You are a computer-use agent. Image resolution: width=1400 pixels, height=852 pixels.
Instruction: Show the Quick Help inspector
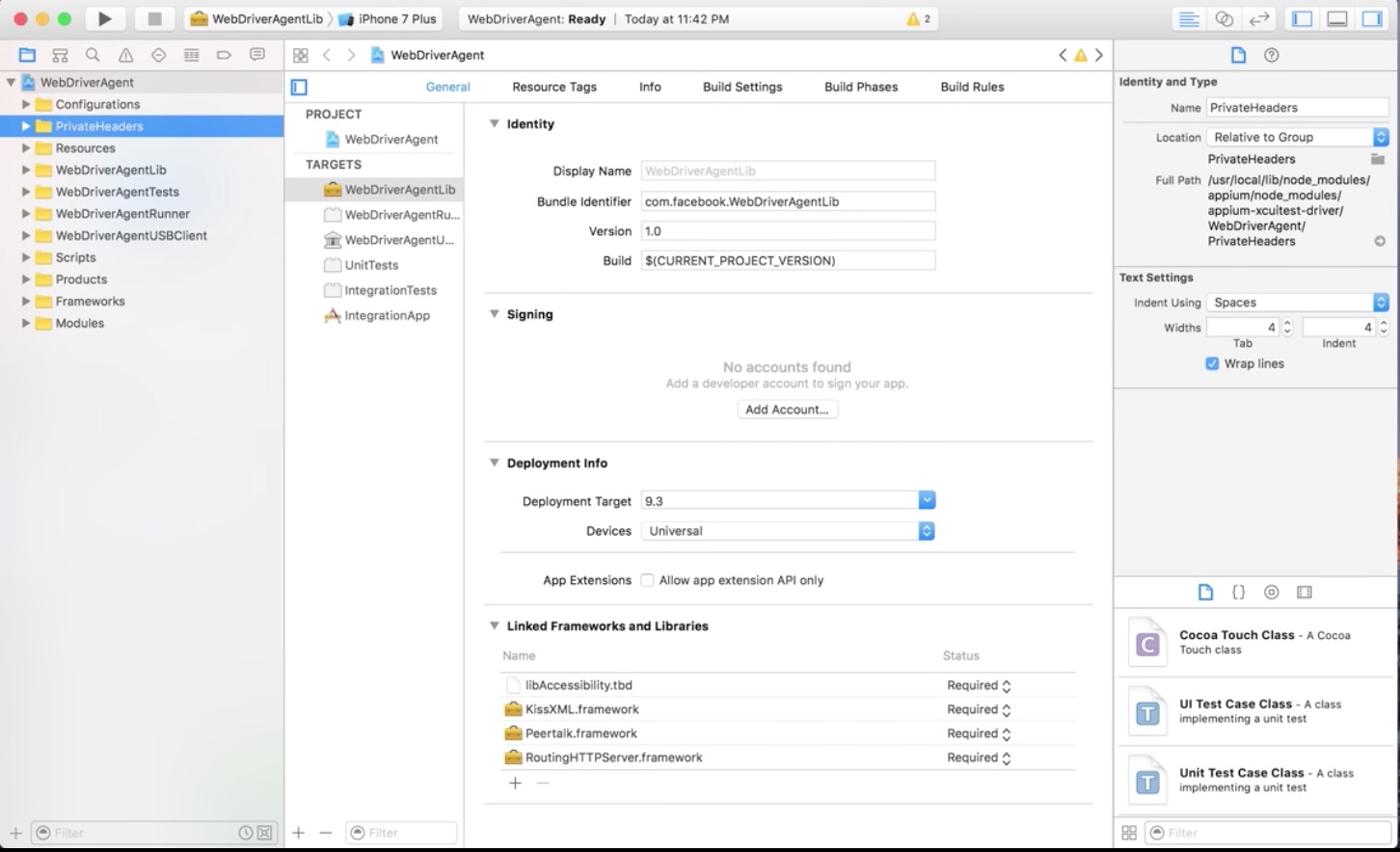point(1272,55)
